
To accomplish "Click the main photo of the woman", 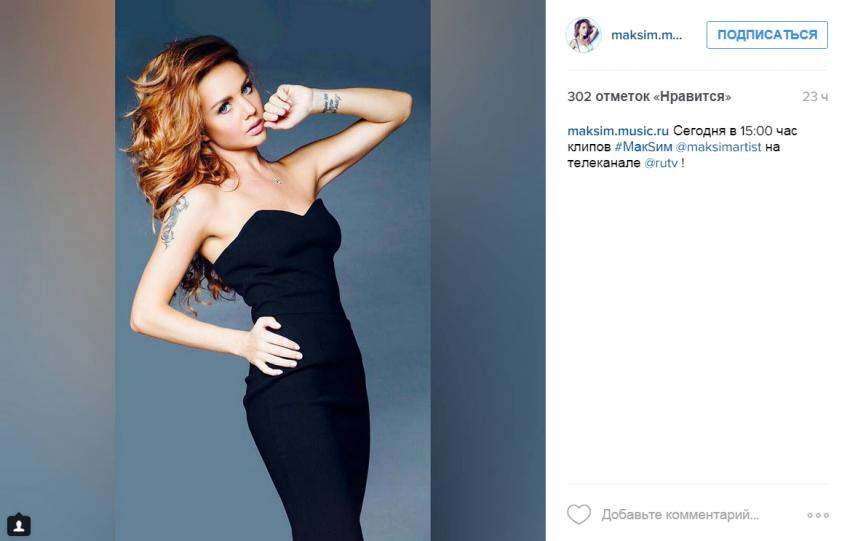I will (x=273, y=270).
